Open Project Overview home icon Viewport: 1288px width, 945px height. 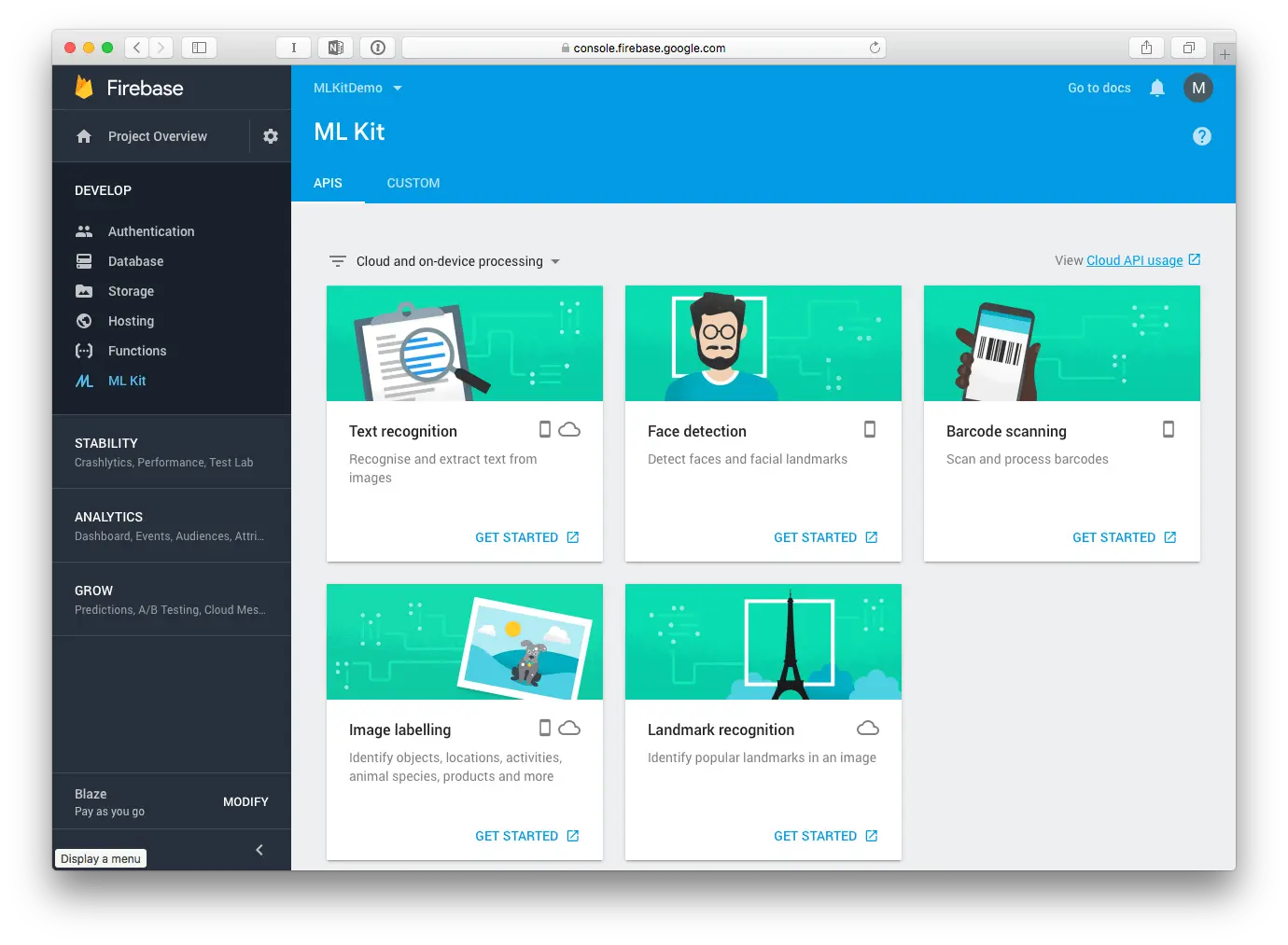[84, 136]
